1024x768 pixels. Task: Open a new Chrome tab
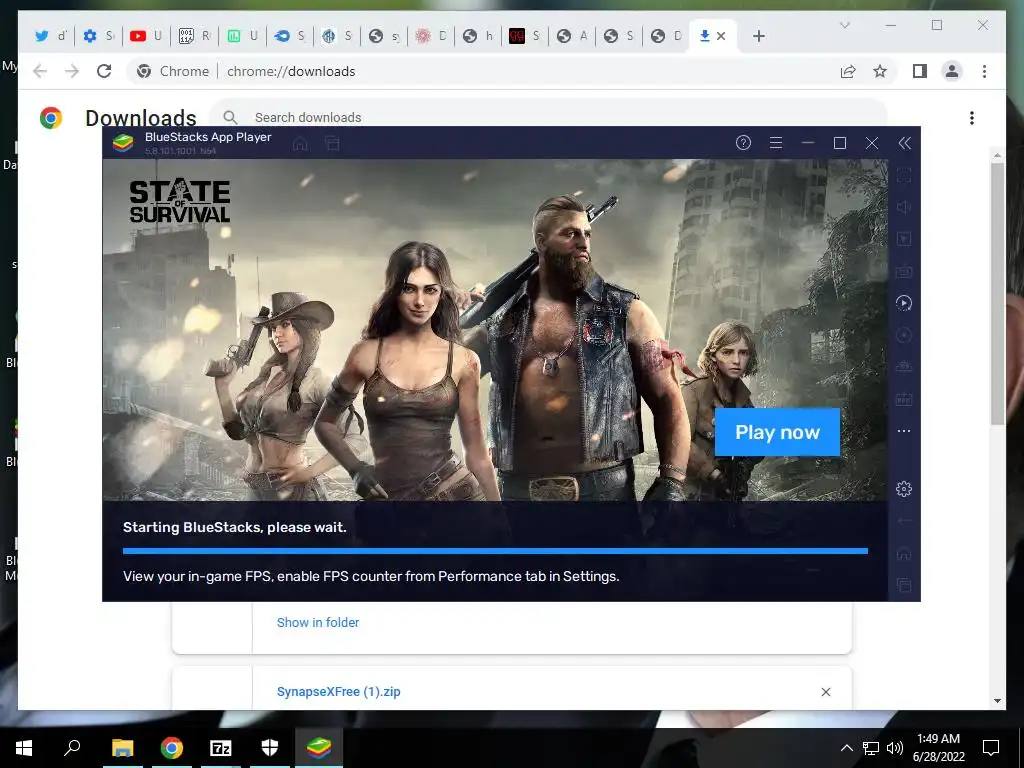[x=758, y=36]
